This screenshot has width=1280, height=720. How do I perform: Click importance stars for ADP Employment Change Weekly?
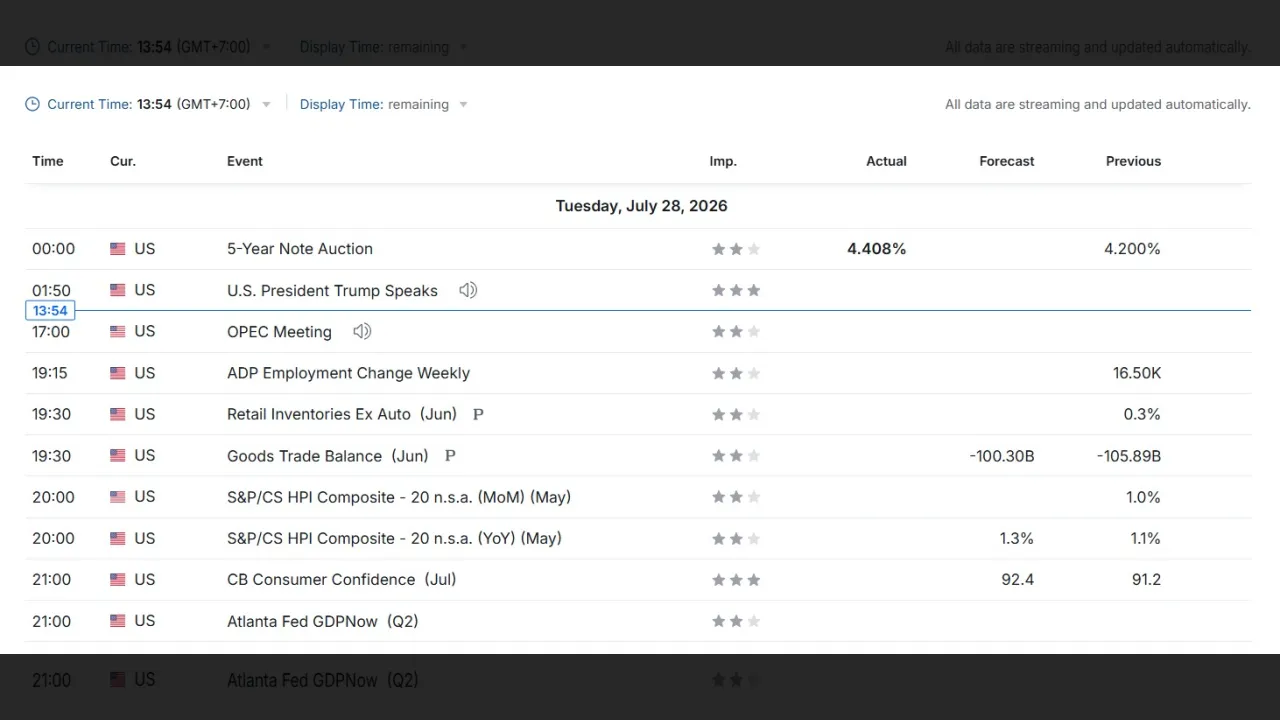pos(736,373)
